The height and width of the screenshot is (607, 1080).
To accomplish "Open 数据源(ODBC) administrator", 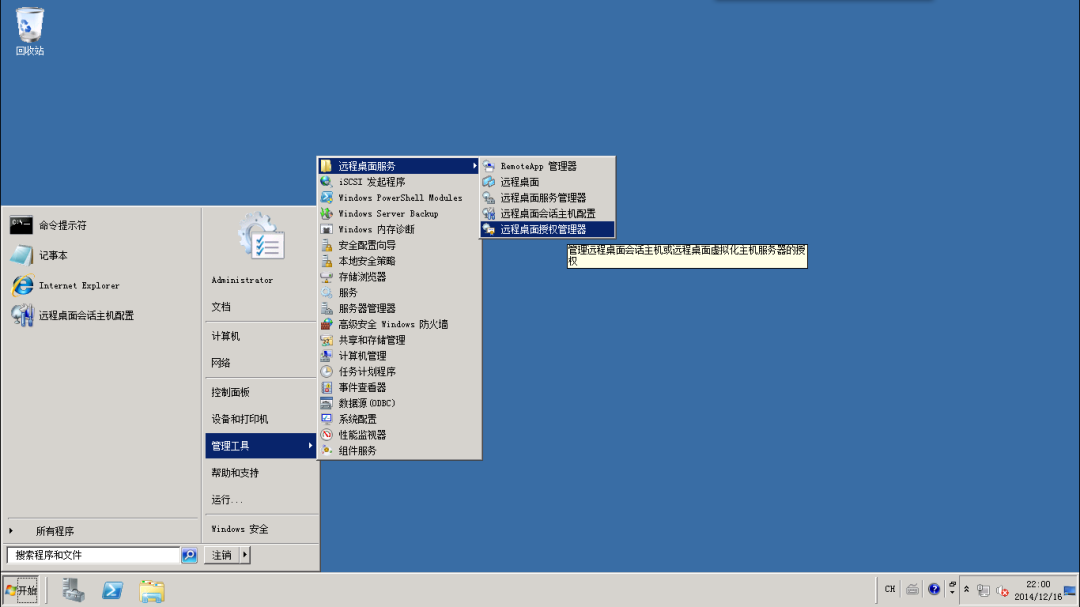I will 399,403.
